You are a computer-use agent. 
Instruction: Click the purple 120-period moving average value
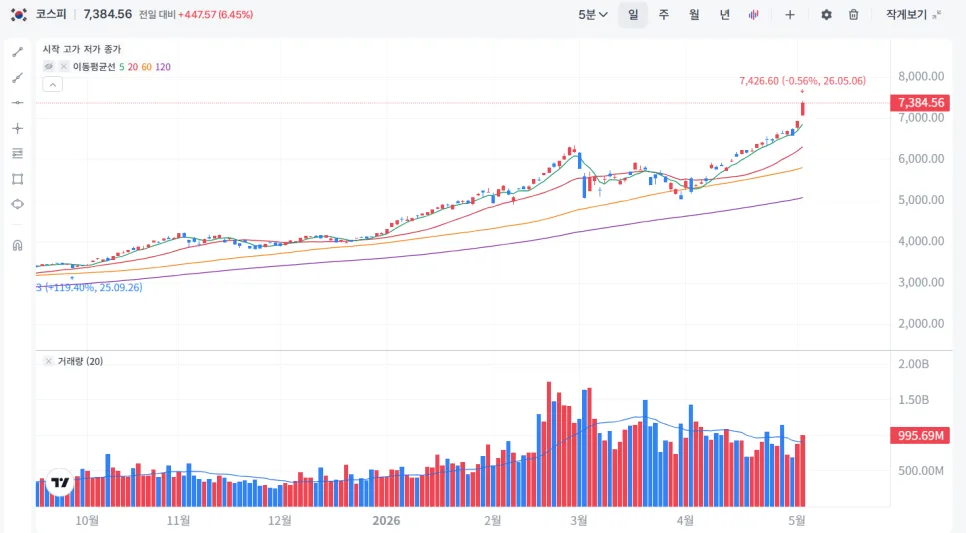coord(163,67)
